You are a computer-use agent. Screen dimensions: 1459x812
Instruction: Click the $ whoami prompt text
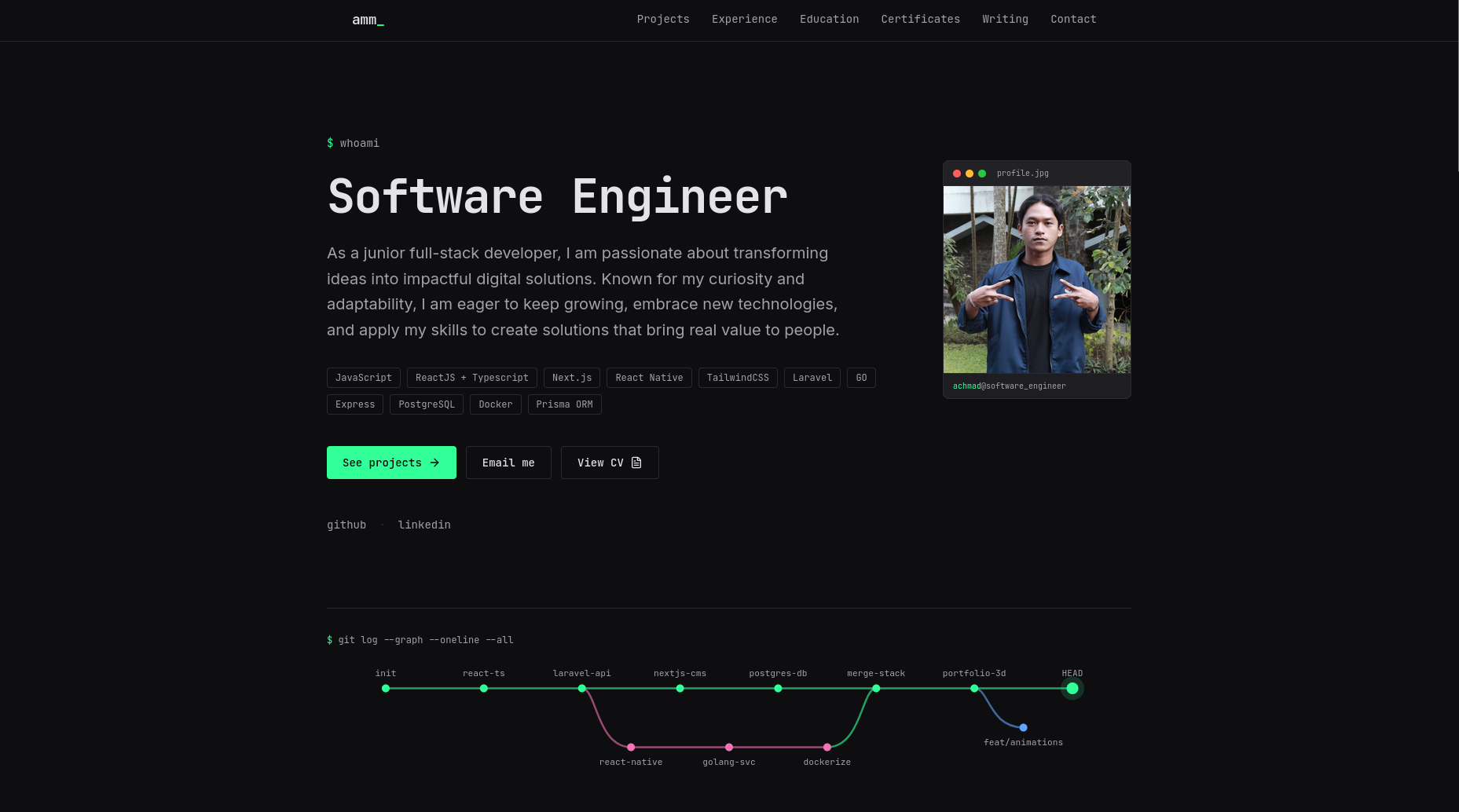pyautogui.click(x=354, y=143)
